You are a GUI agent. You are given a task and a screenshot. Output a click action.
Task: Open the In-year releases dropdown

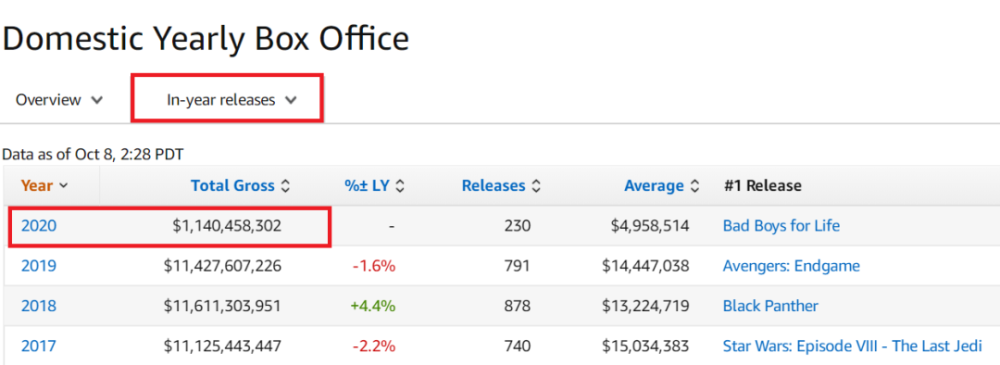pos(232,100)
